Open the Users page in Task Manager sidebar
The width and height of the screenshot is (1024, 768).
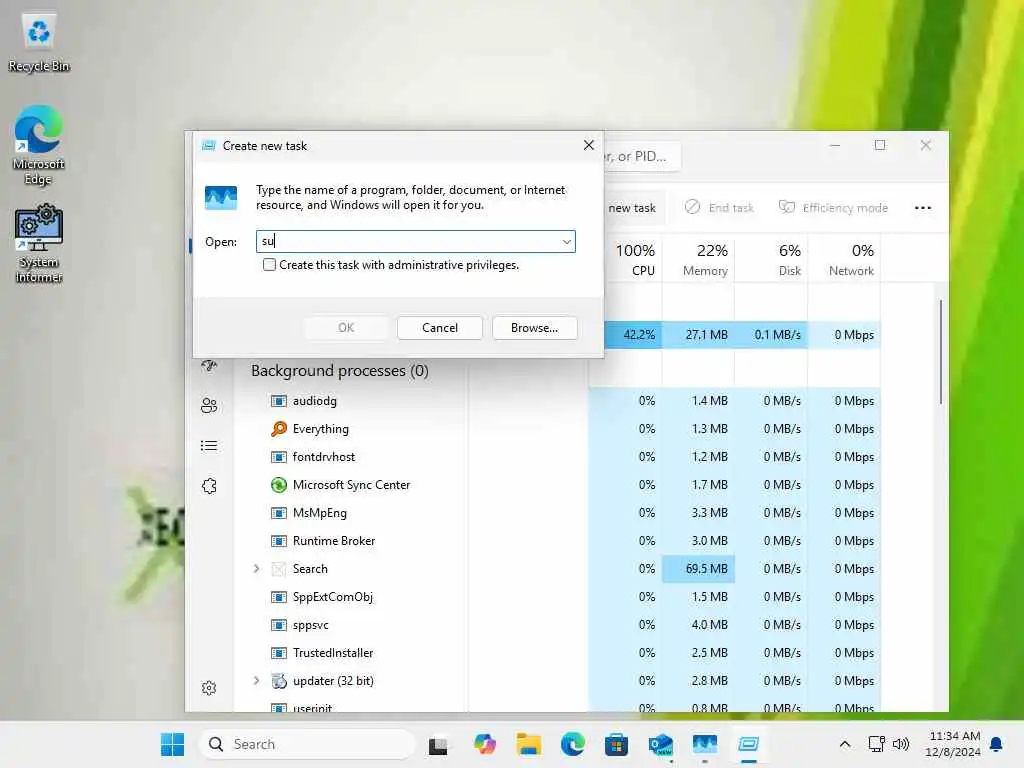[x=209, y=406]
